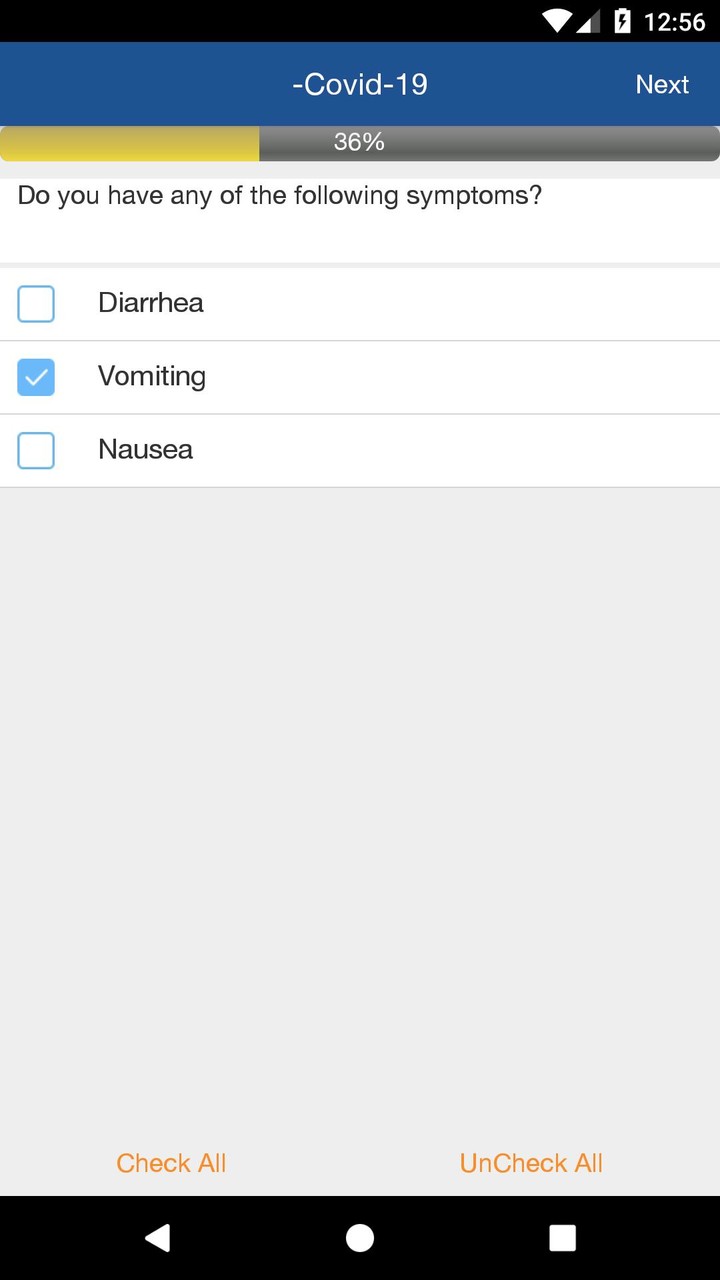
Task: Tap the cellular signal icon
Action: [x=589, y=21]
